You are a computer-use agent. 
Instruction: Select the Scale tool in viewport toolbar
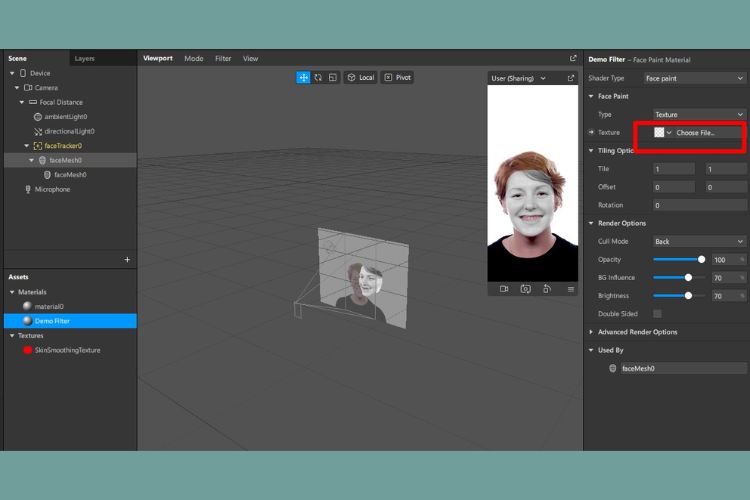pyautogui.click(x=332, y=78)
